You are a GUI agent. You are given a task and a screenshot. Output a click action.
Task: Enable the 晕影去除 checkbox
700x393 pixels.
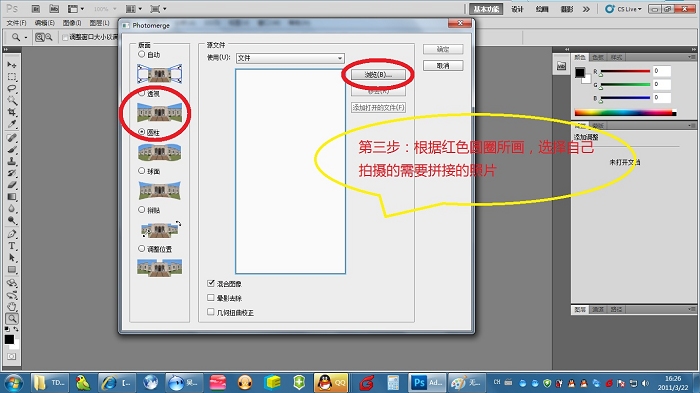coord(211,298)
